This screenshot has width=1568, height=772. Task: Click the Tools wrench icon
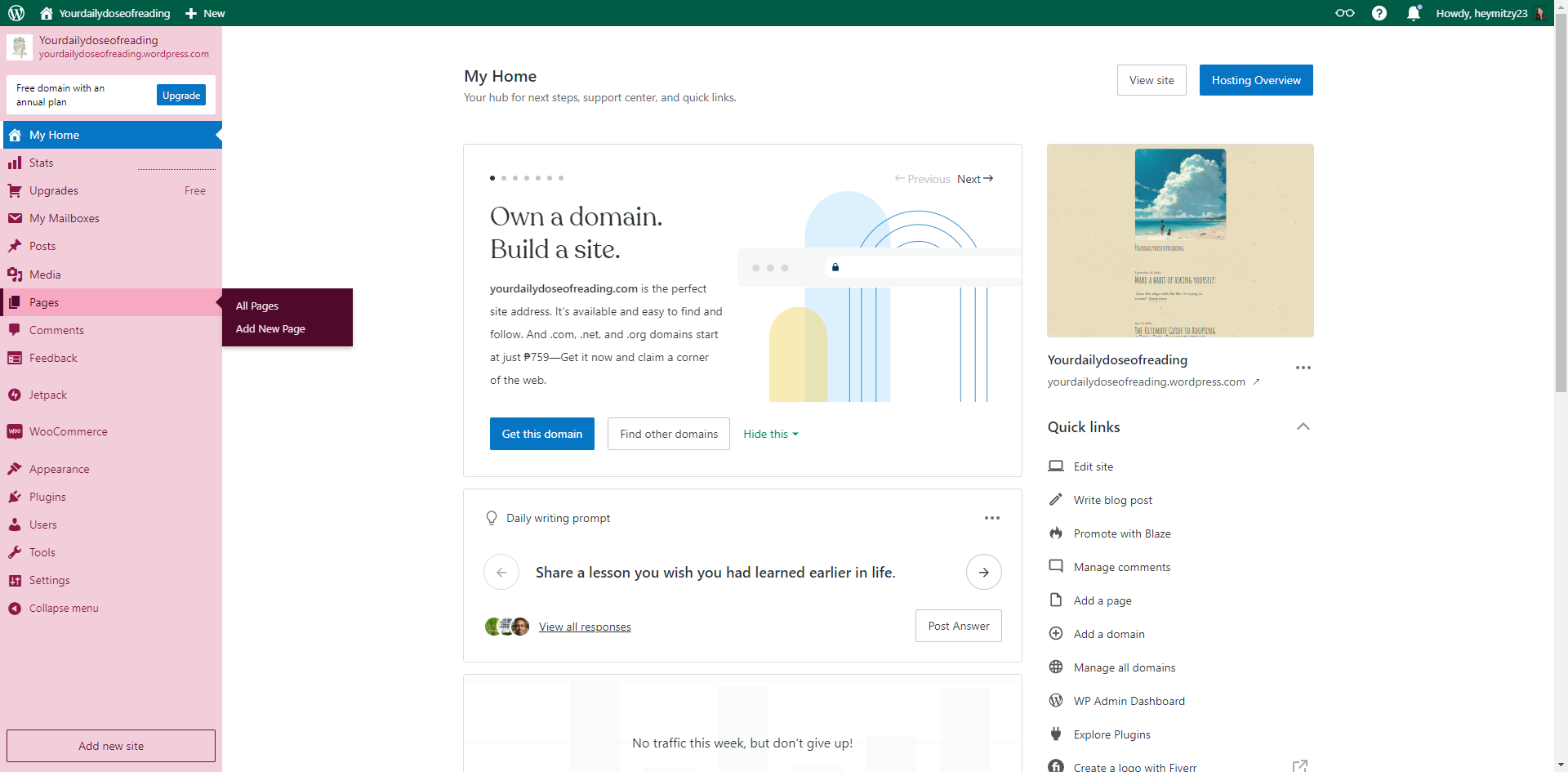point(15,552)
